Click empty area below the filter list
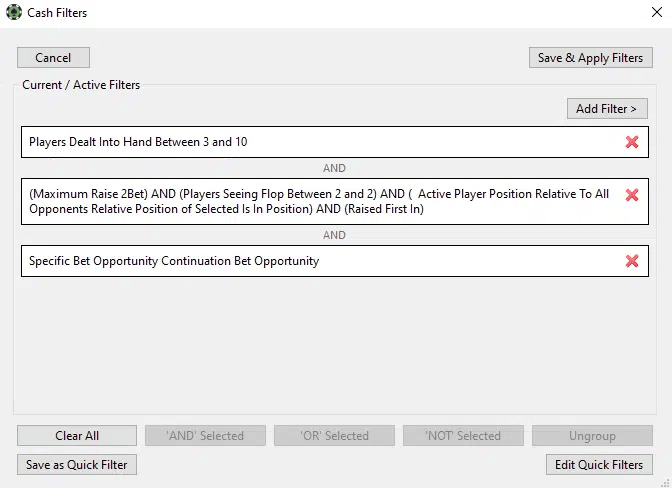Screen dimensions: 672x488 pos(335,345)
